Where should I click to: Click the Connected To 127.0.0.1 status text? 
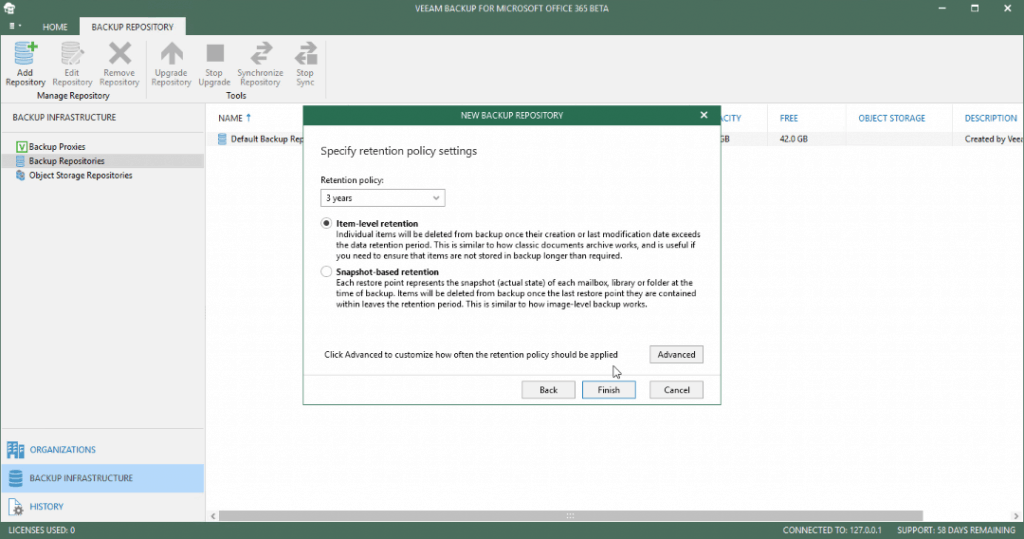(832, 530)
